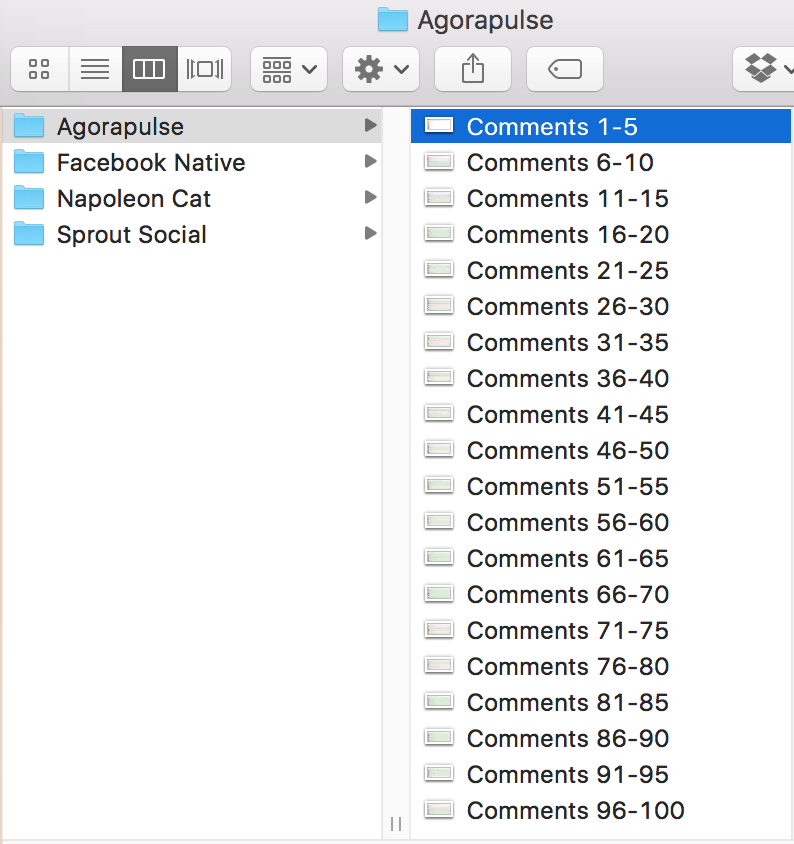Switch to cover flow view
Screen dimensions: 794x844
pos(204,69)
